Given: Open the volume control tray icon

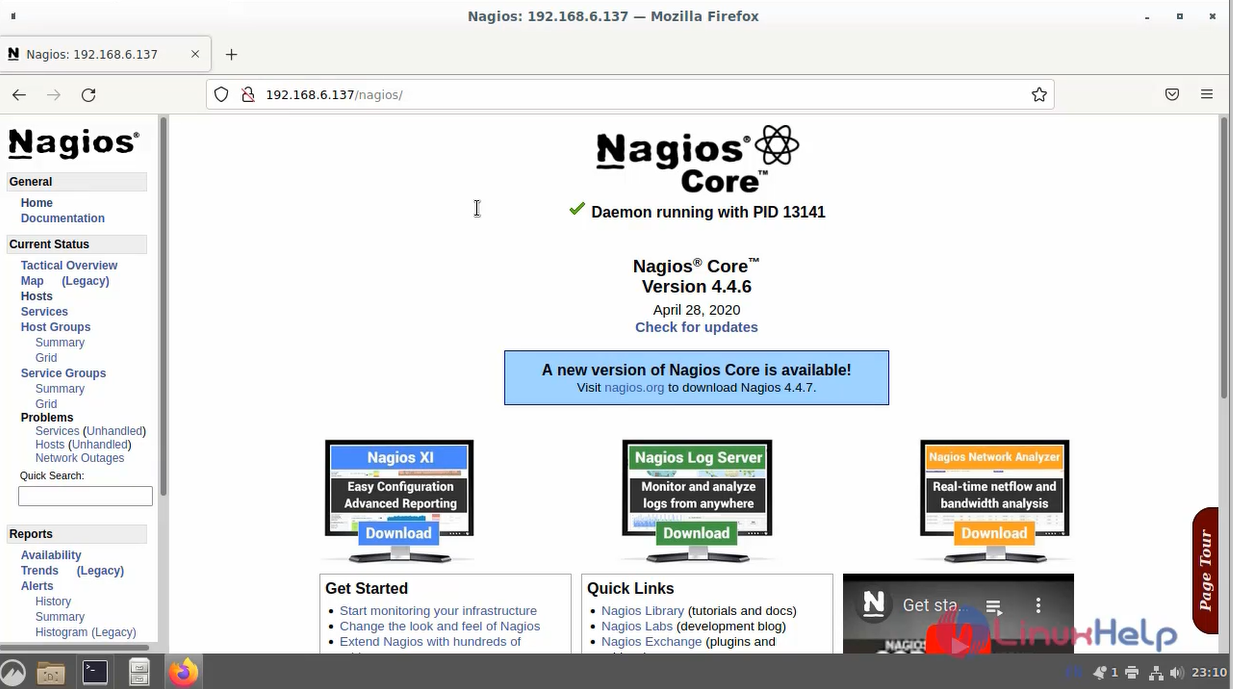Looking at the screenshot, I should coord(1178,673).
